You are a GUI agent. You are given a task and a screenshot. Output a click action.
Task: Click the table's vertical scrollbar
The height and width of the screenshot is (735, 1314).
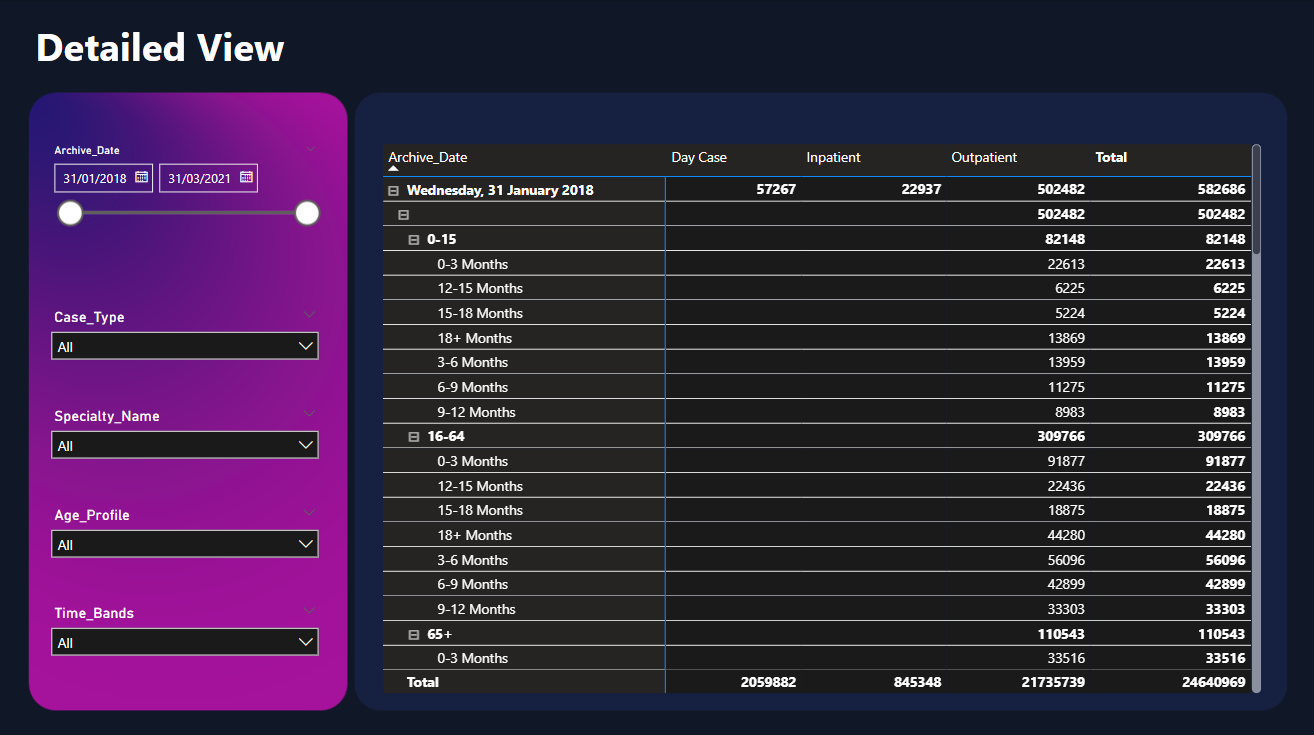(1256, 200)
